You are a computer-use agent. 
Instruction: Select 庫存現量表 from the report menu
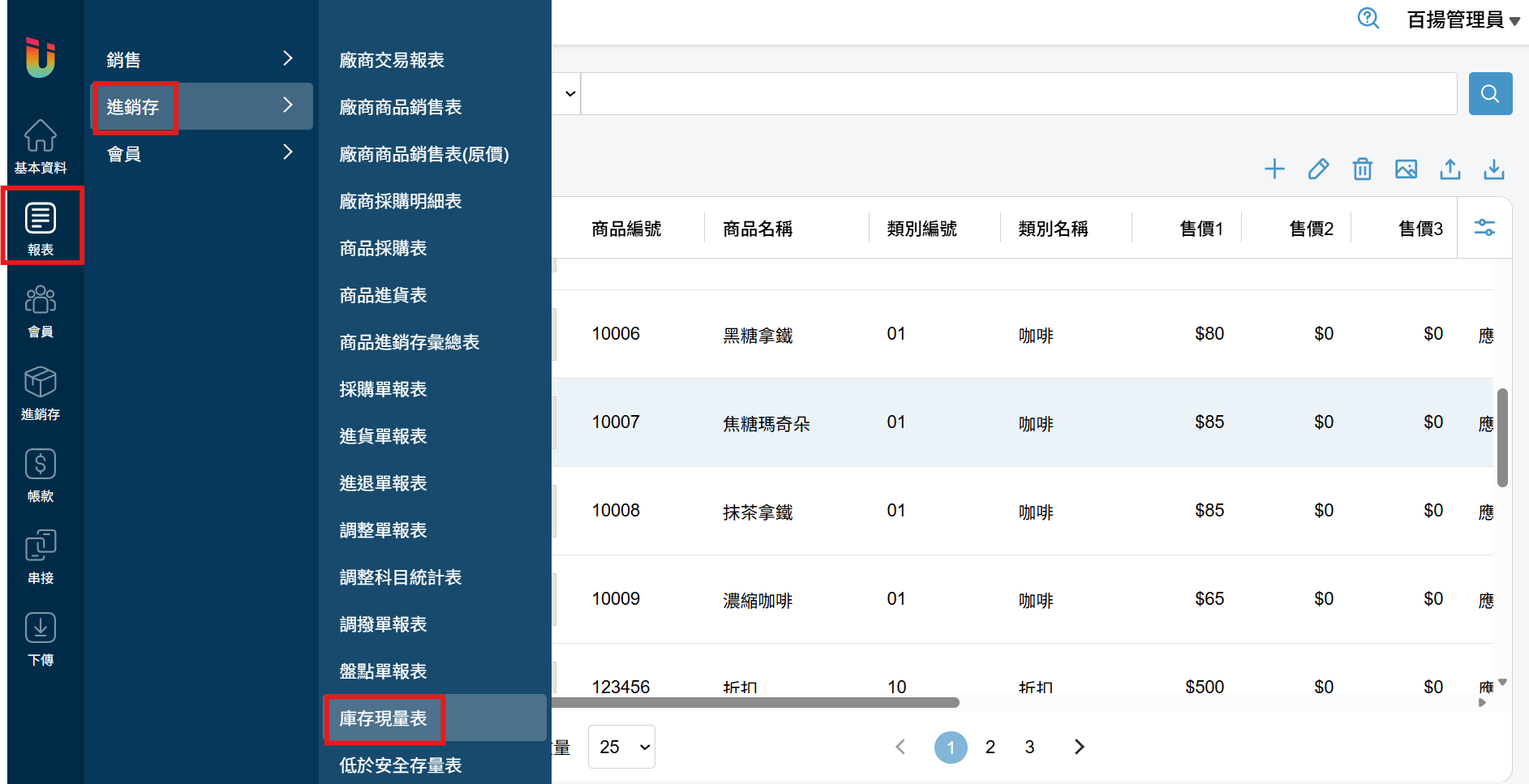click(x=384, y=718)
